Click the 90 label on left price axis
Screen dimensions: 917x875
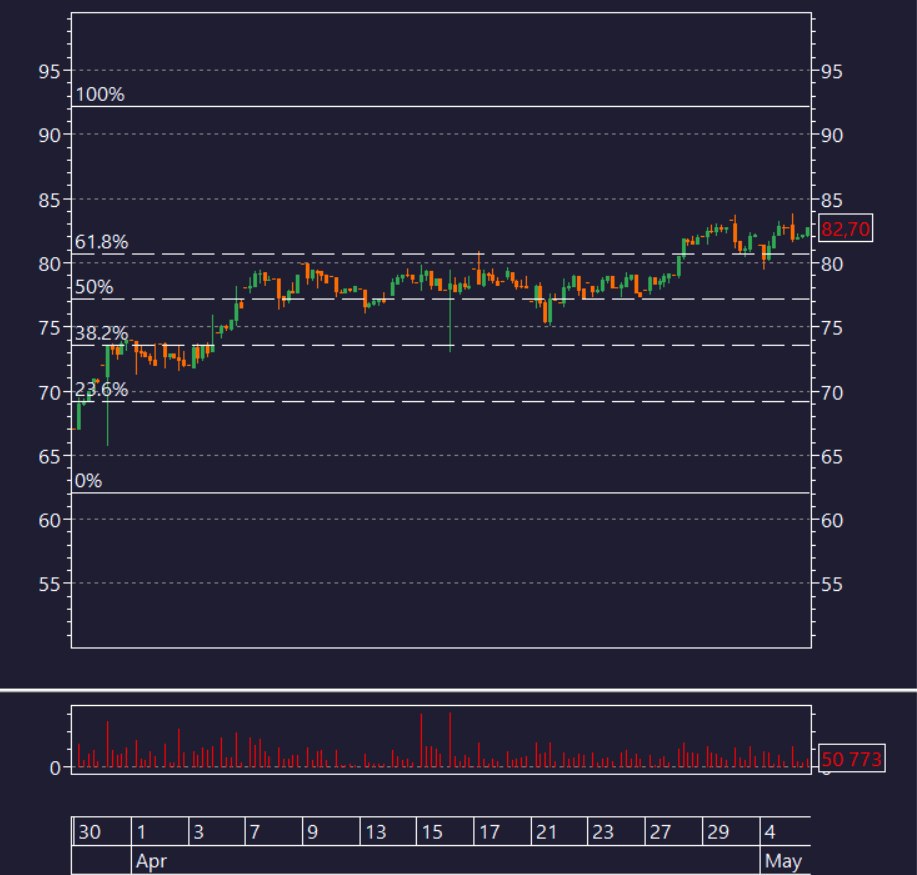49,135
